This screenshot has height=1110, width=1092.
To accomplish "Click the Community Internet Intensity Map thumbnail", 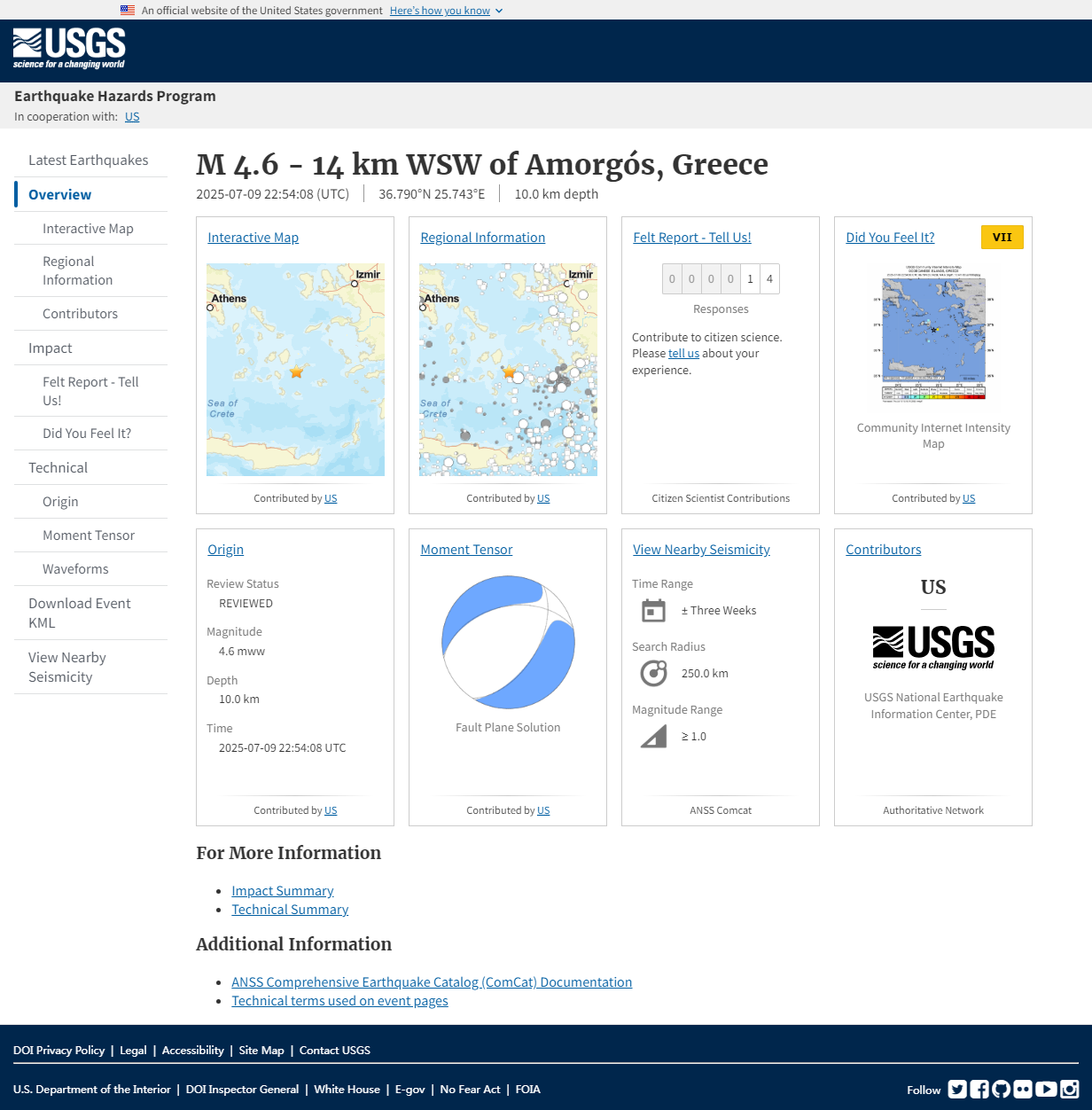I will 933,332.
